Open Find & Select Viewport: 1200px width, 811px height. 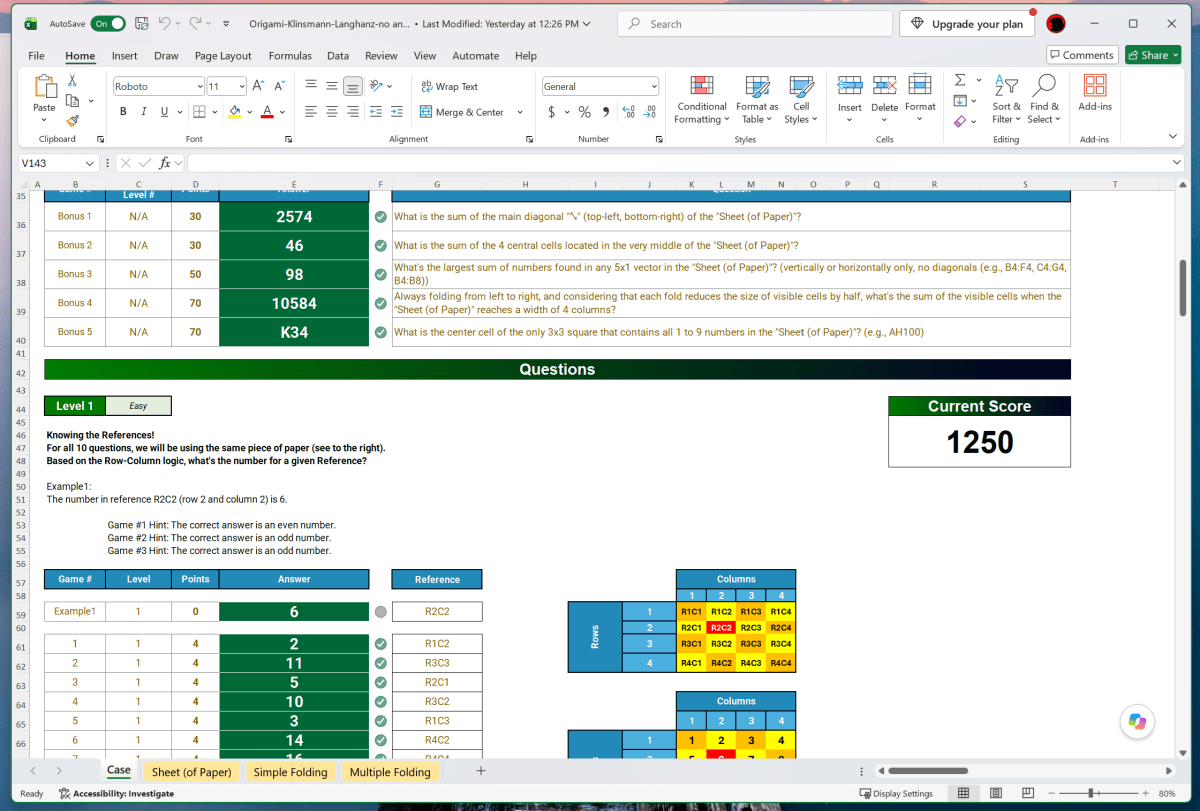(x=1044, y=100)
